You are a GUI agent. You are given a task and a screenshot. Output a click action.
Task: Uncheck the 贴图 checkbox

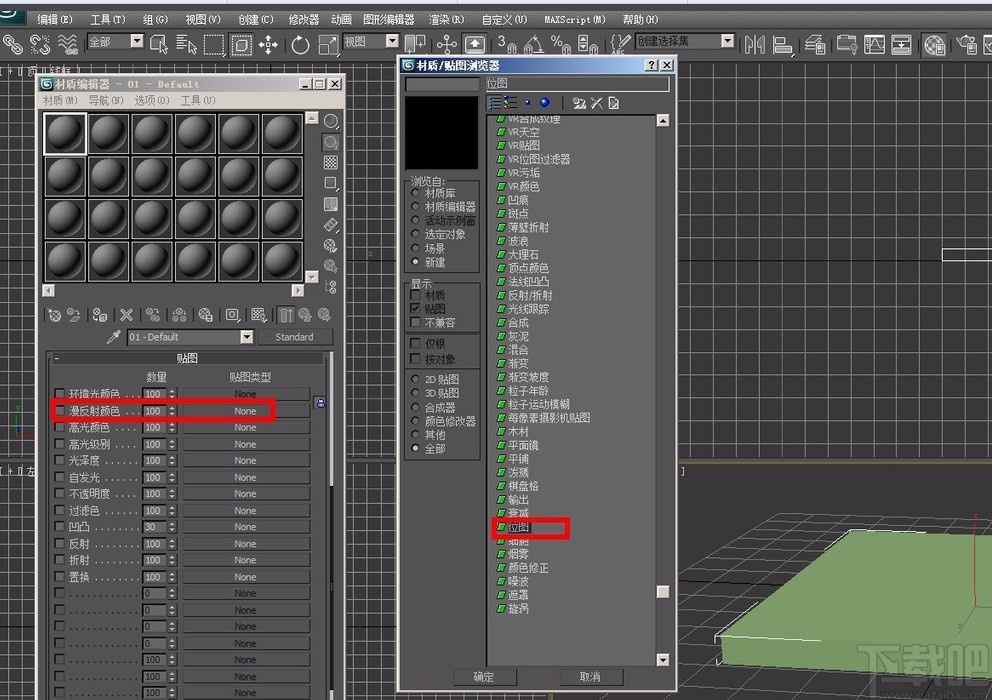click(x=417, y=307)
